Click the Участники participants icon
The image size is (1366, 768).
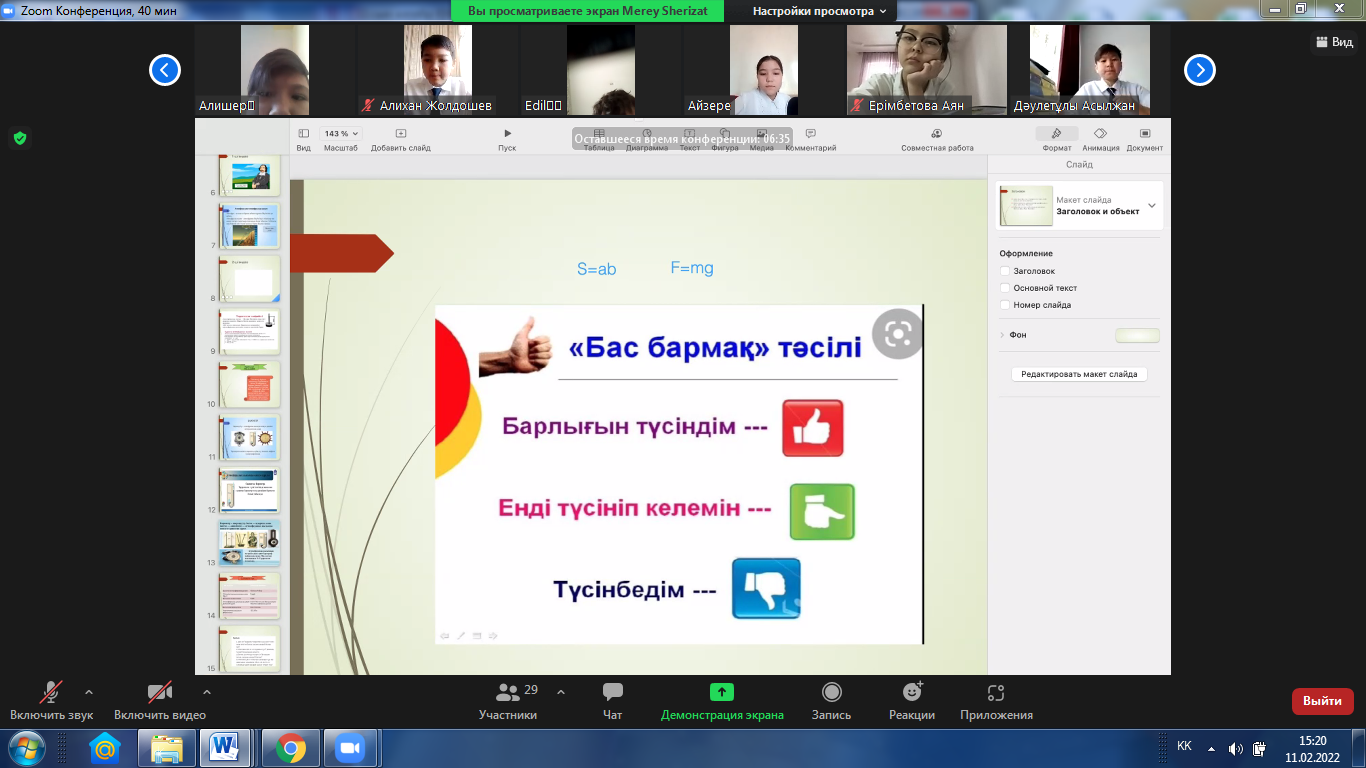(x=508, y=693)
